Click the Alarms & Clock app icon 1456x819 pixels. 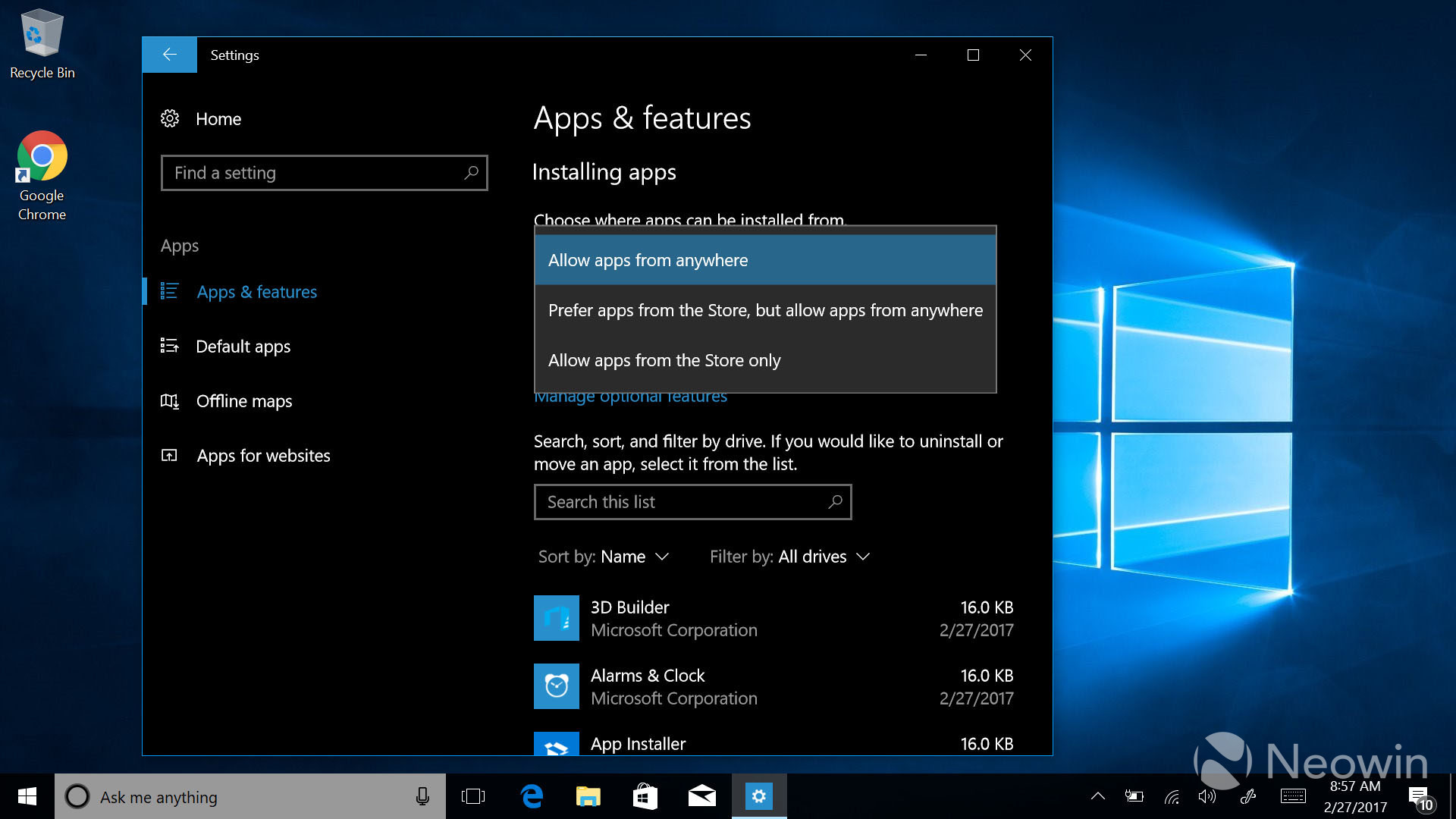pyautogui.click(x=556, y=686)
